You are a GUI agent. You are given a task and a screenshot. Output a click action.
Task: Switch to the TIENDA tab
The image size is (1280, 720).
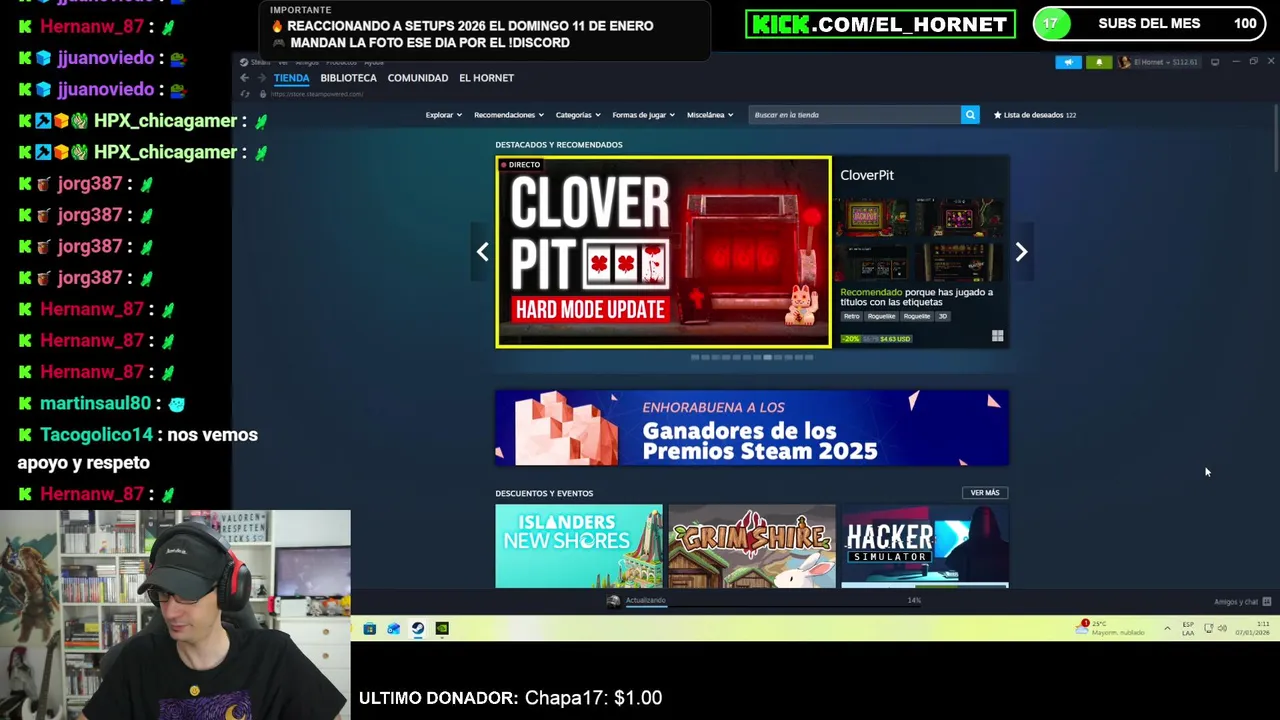tap(292, 78)
